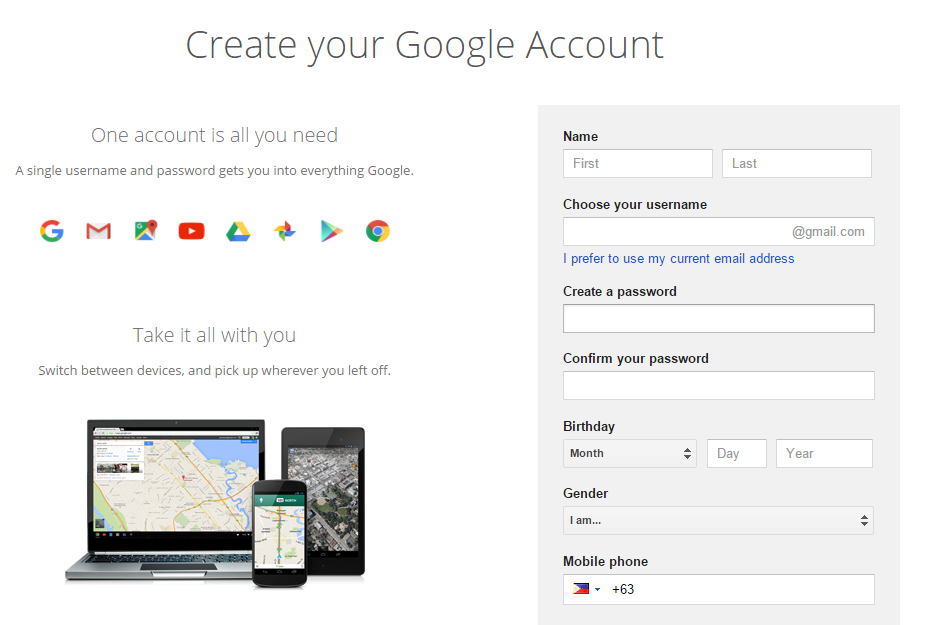
Task: Click the 'Choose your username' label
Action: tap(635, 205)
